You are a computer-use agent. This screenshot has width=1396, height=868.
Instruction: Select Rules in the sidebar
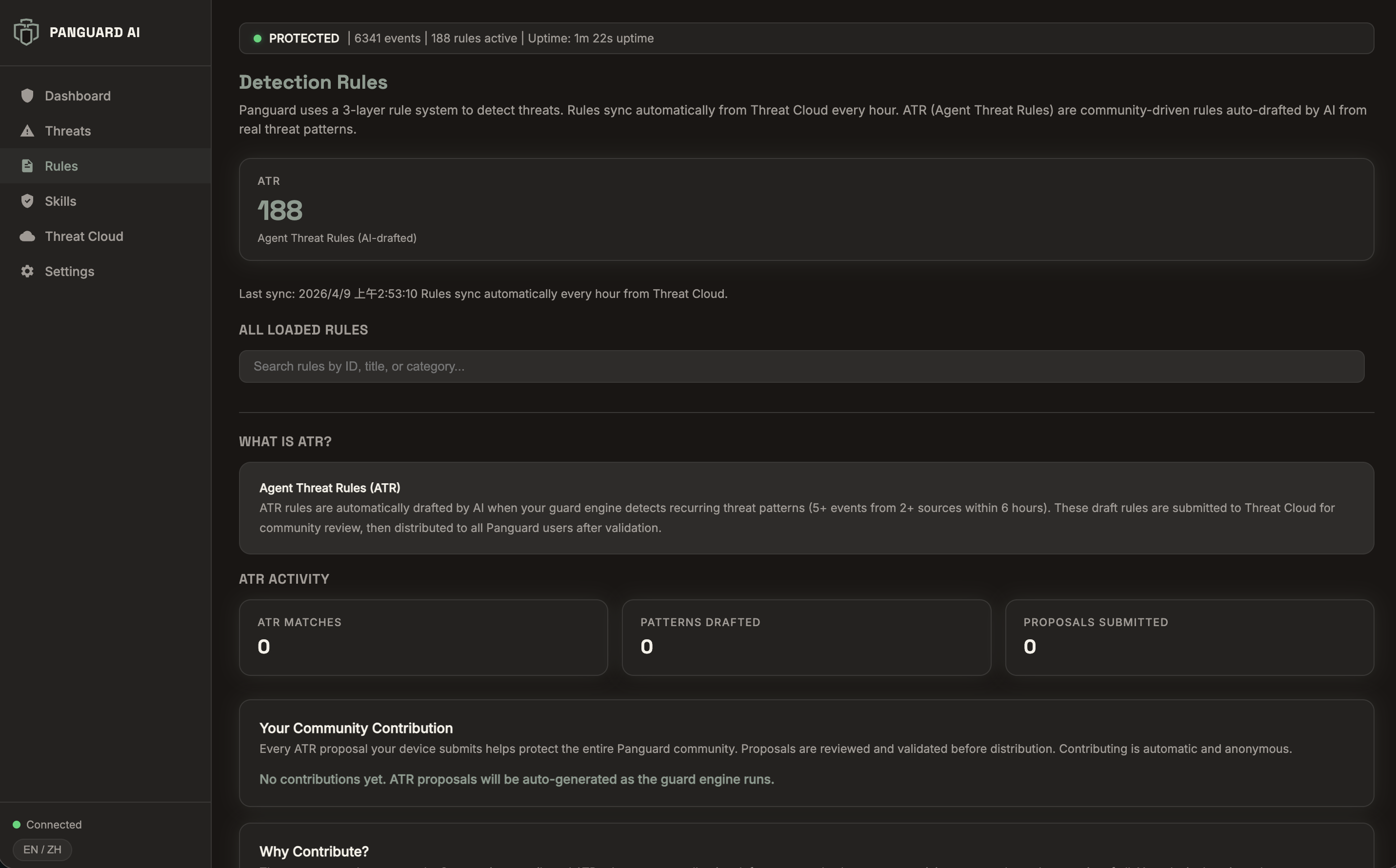click(x=105, y=166)
